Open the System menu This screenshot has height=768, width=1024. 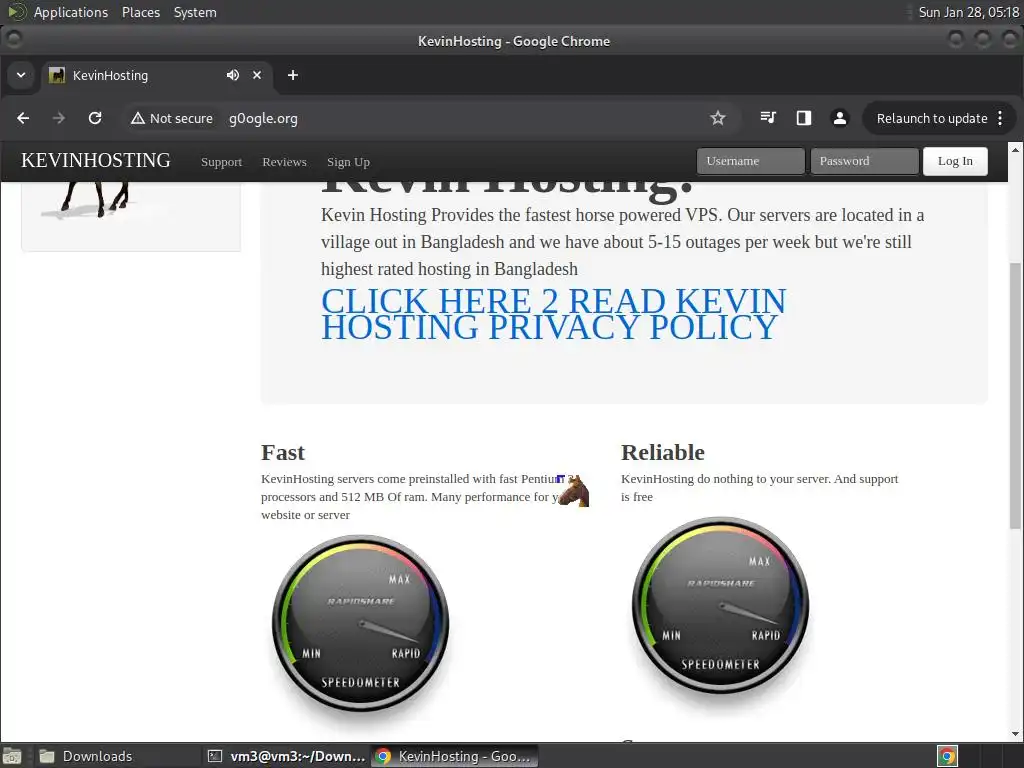195,12
